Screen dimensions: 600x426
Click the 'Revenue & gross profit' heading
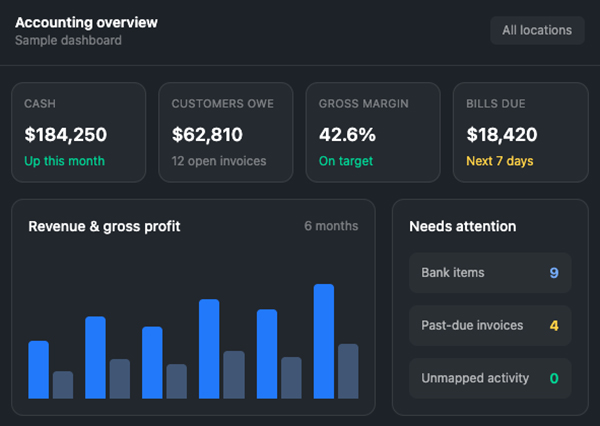pos(104,227)
